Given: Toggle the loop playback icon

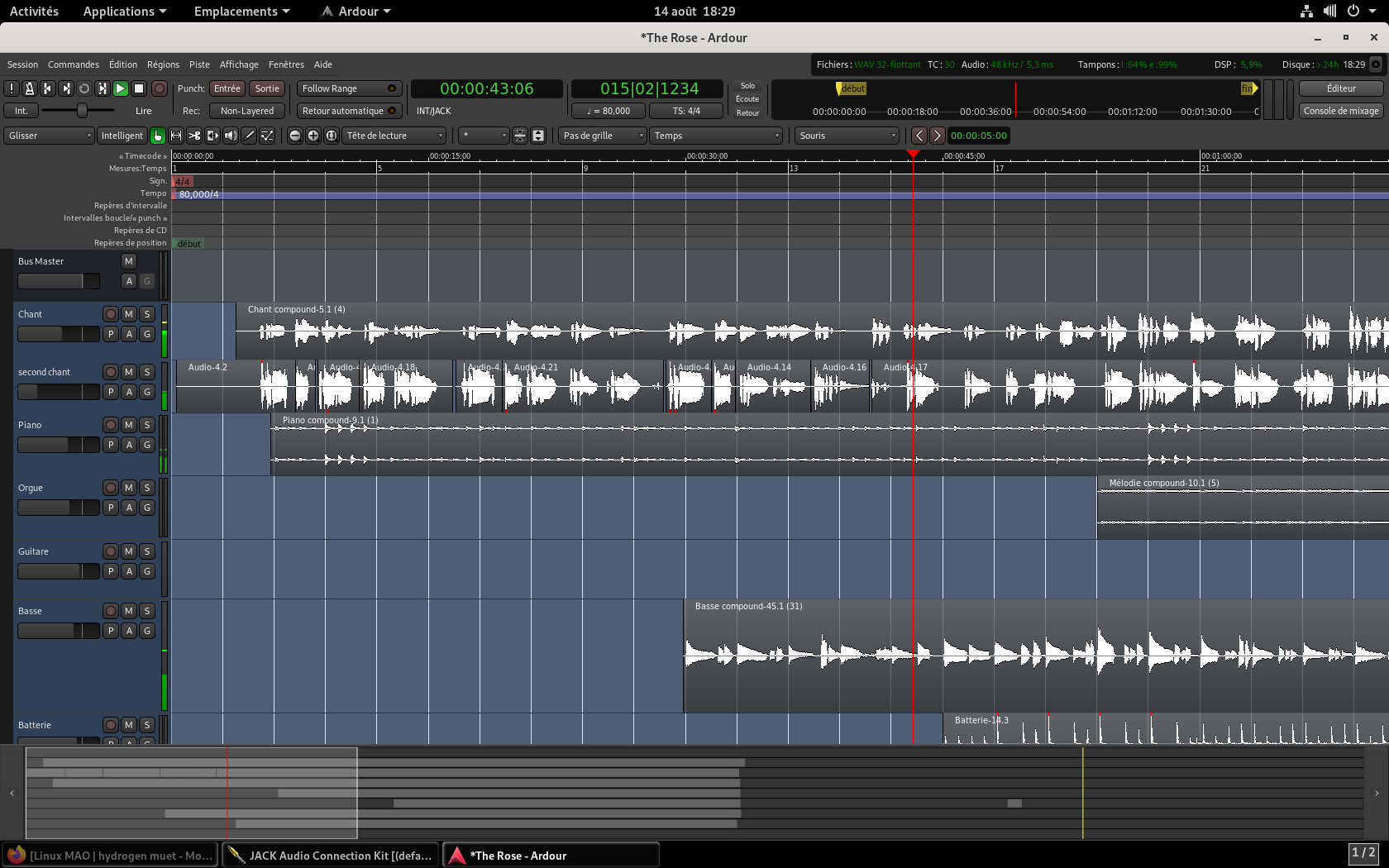Looking at the screenshot, I should pyautogui.click(x=84, y=88).
